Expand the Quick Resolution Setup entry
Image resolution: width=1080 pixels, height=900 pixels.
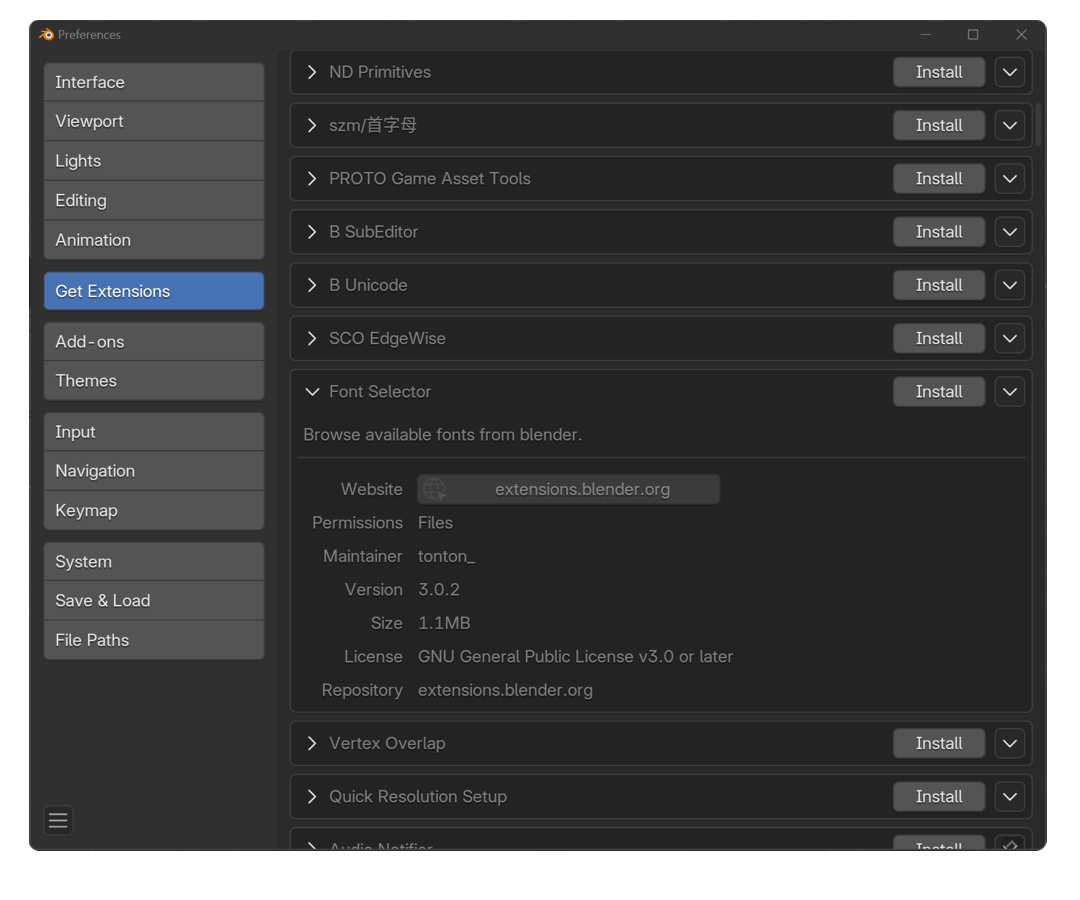[x=312, y=797]
